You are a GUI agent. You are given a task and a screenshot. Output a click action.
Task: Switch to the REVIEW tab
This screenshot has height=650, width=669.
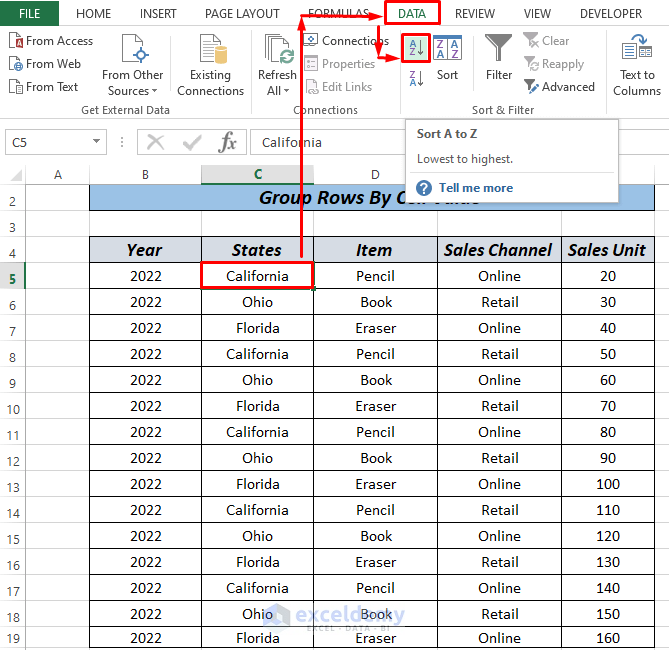[x=474, y=14]
